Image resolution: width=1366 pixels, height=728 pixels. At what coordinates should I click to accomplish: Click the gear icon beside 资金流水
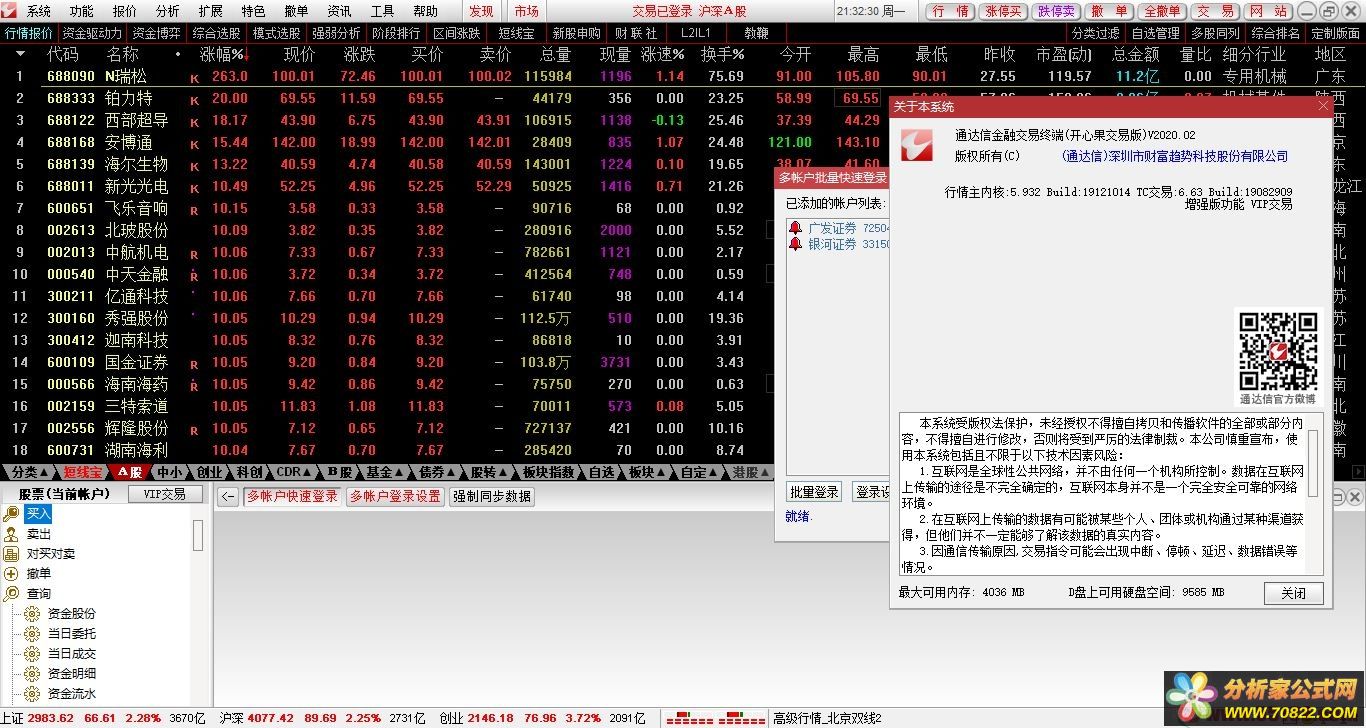33,694
